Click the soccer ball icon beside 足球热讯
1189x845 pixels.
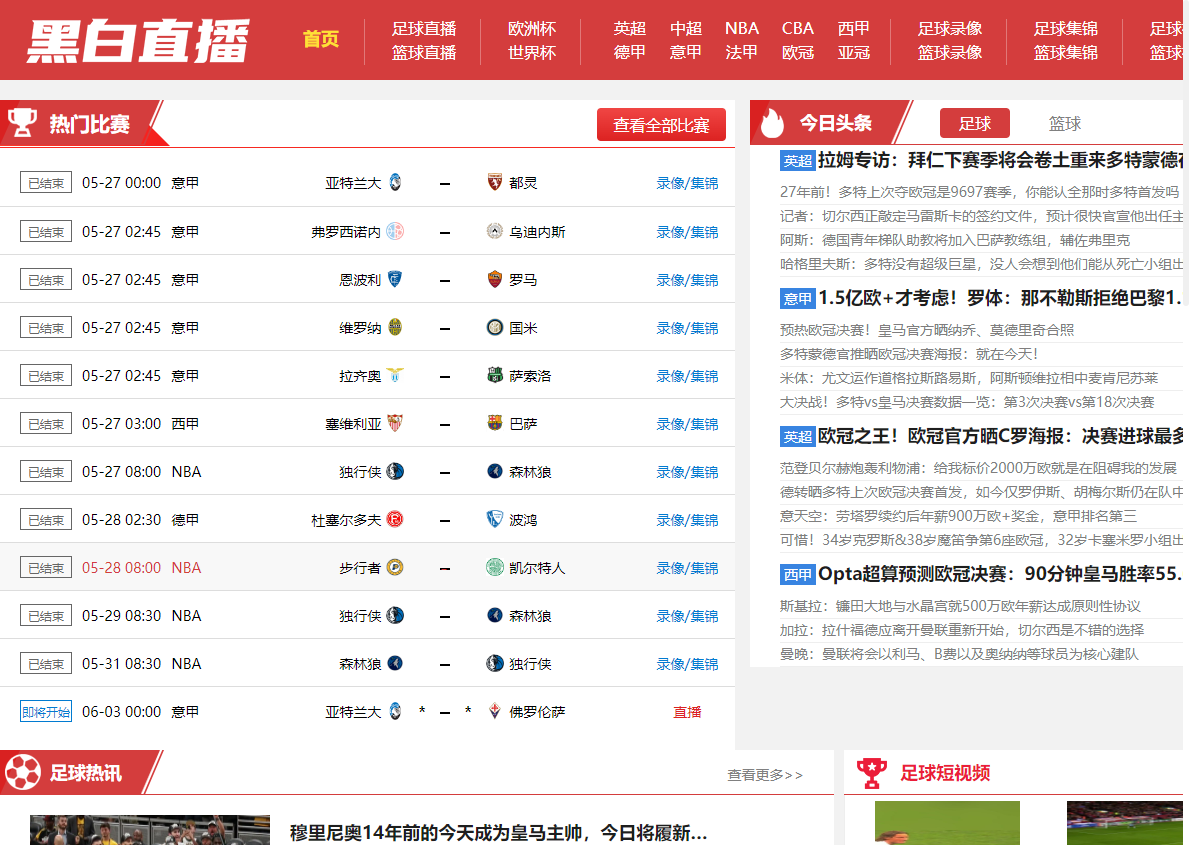click(23, 772)
